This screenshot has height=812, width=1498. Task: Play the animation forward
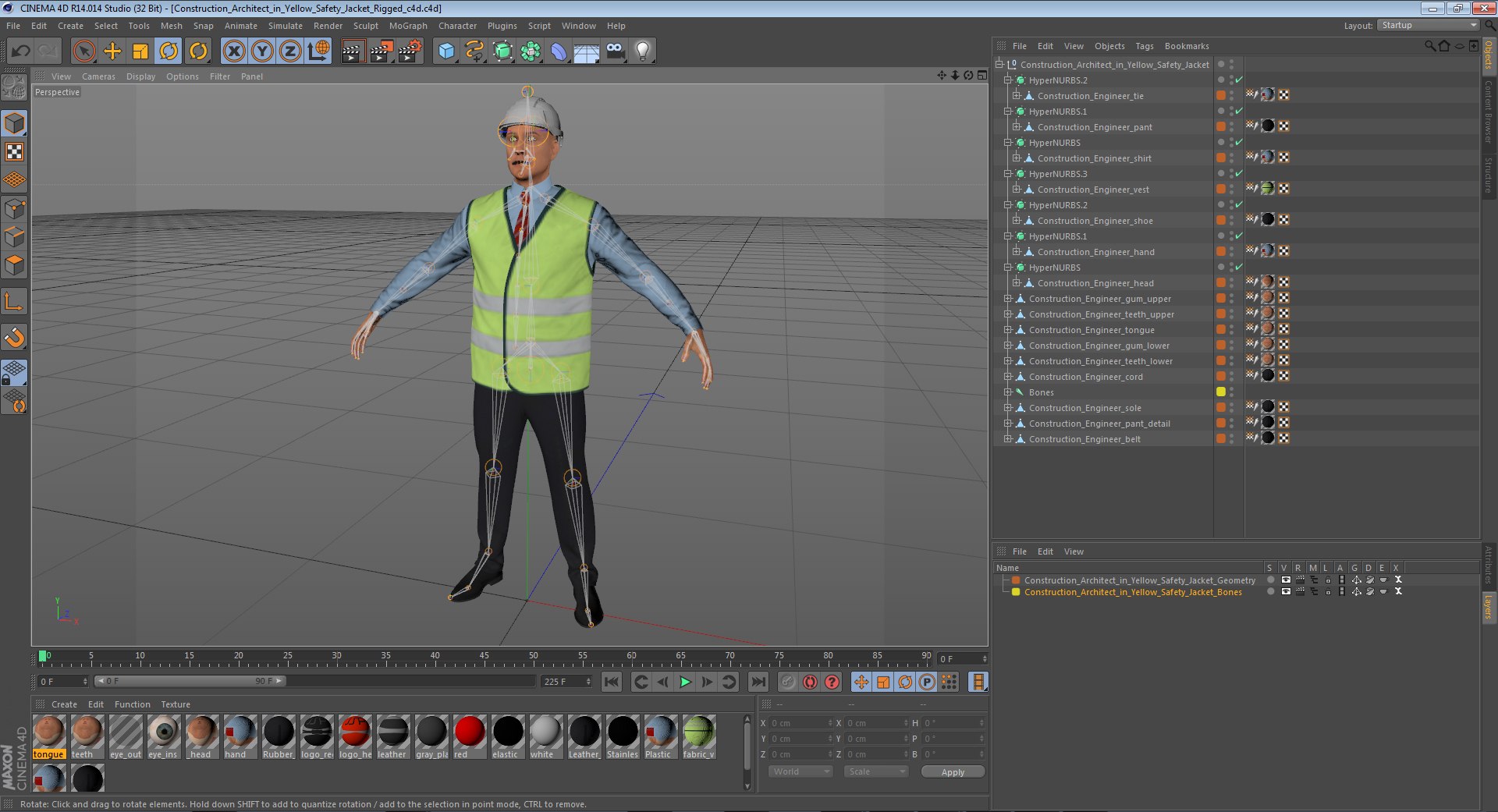pyautogui.click(x=685, y=682)
